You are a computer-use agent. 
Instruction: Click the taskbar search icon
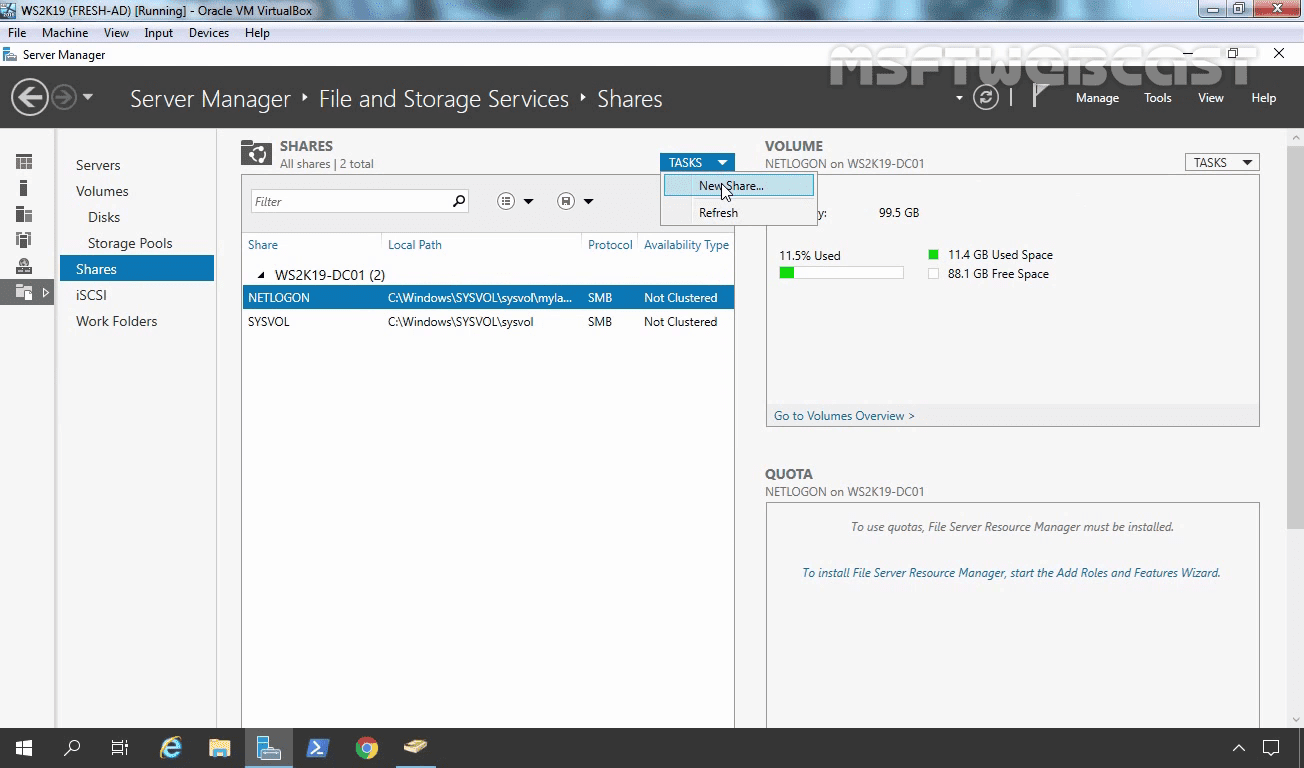[x=72, y=747]
